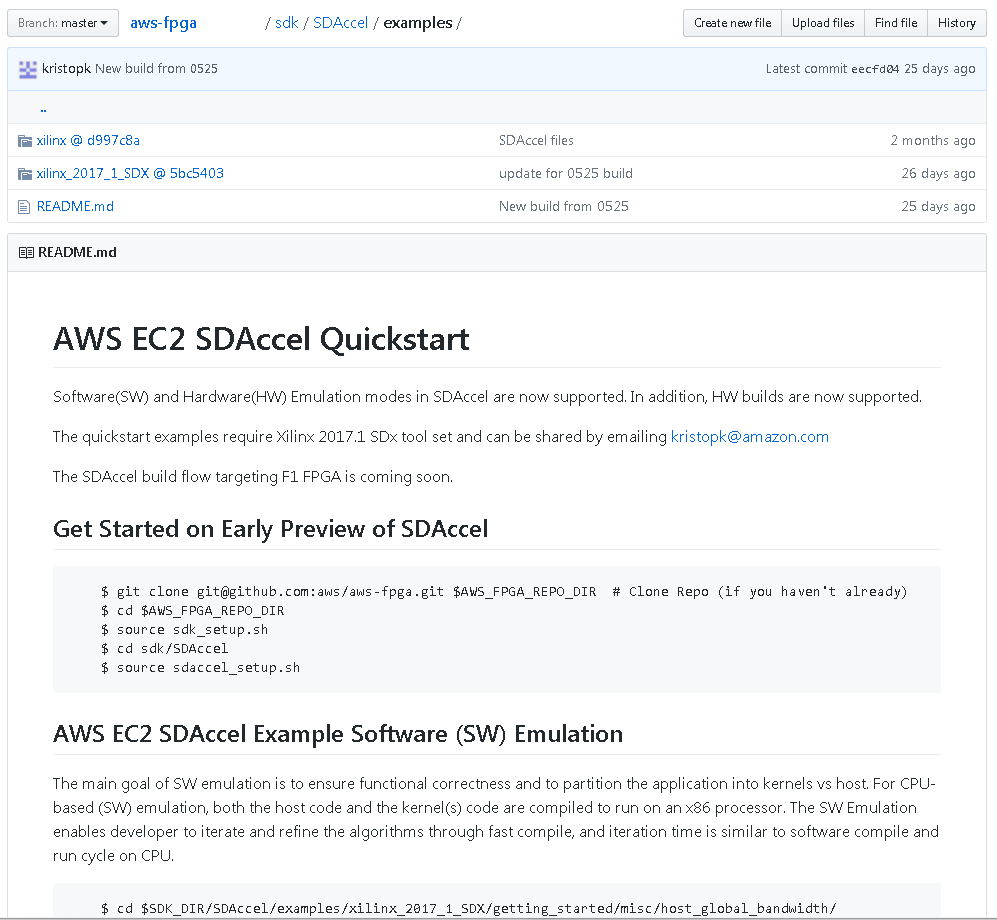Image resolution: width=997 pixels, height=920 pixels.
Task: Click the Upload files button
Action: click(x=823, y=23)
